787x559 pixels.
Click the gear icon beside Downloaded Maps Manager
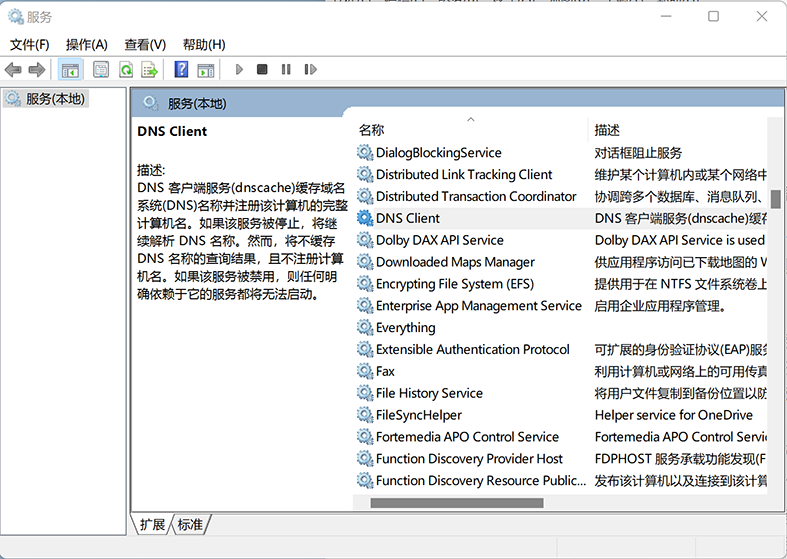[x=365, y=262]
